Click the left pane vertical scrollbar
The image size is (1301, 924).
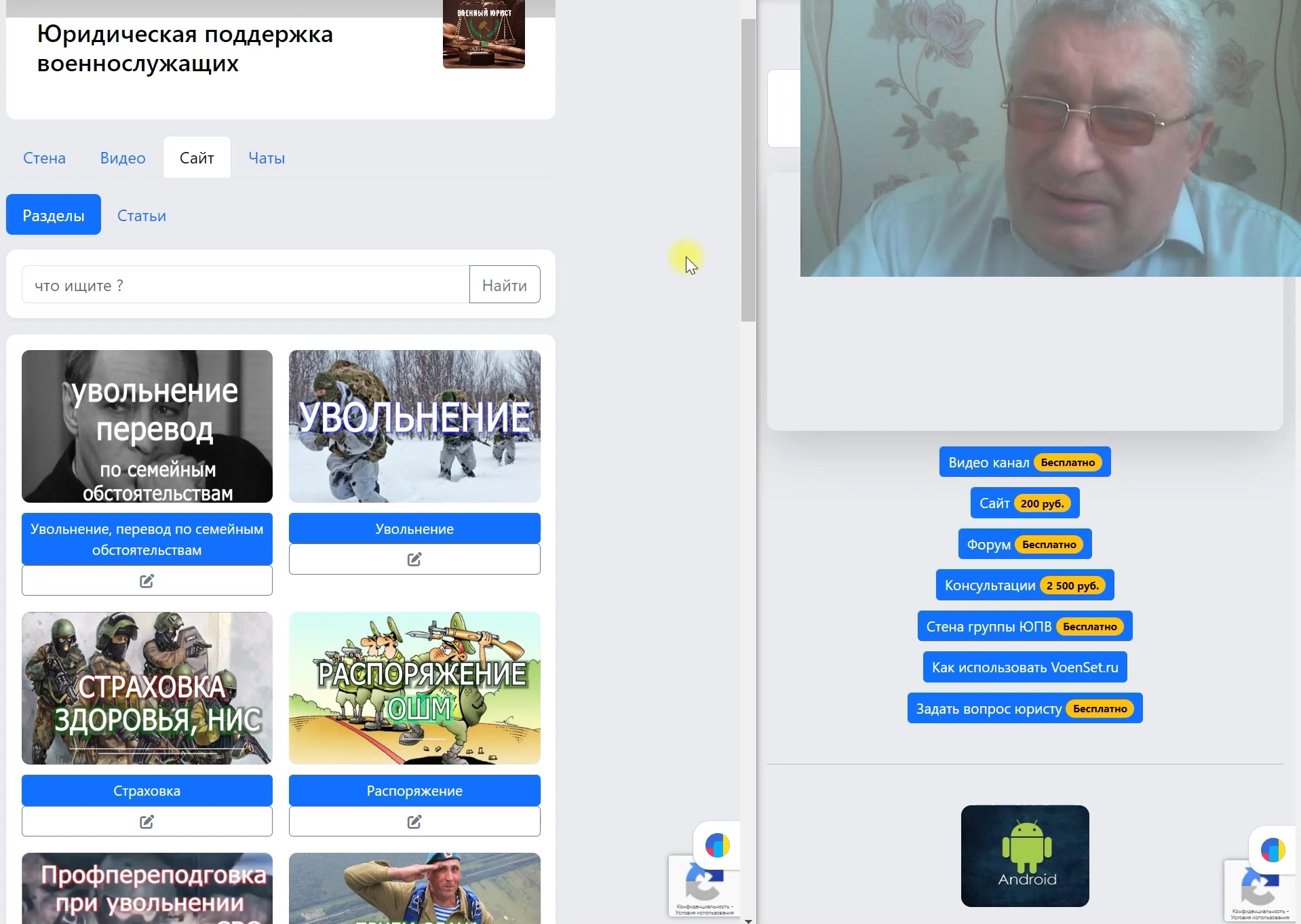(747, 170)
